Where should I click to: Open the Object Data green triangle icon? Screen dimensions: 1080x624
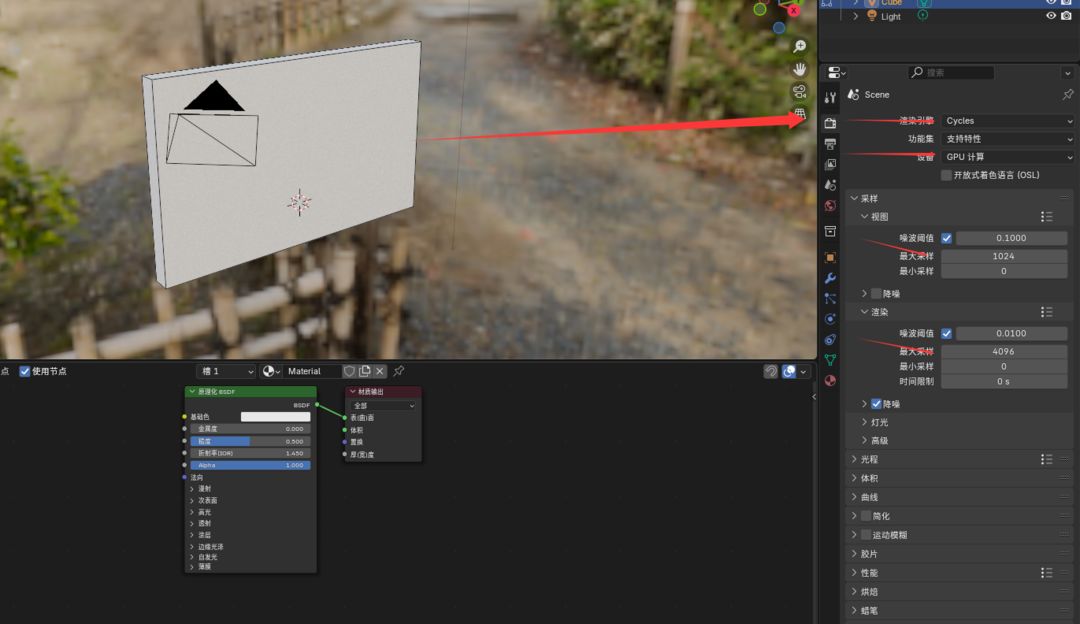(x=830, y=360)
